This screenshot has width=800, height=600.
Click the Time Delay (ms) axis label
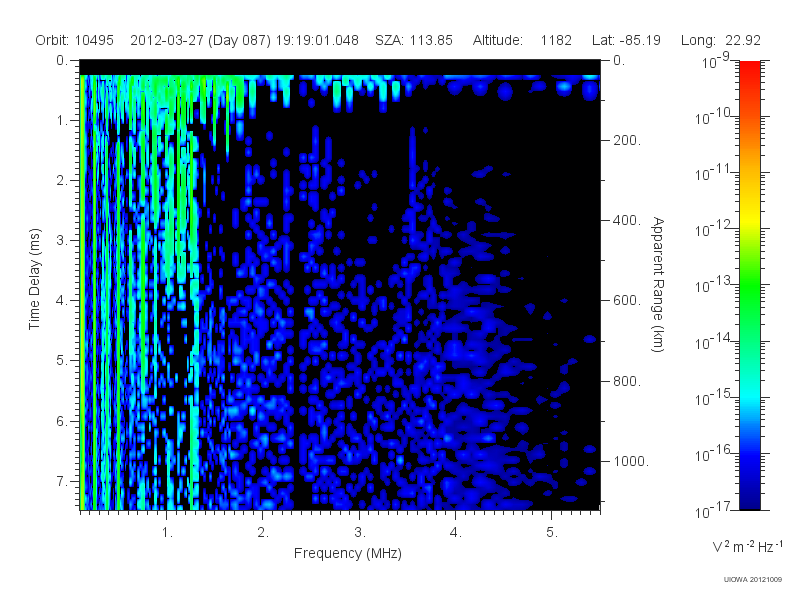(x=34, y=279)
